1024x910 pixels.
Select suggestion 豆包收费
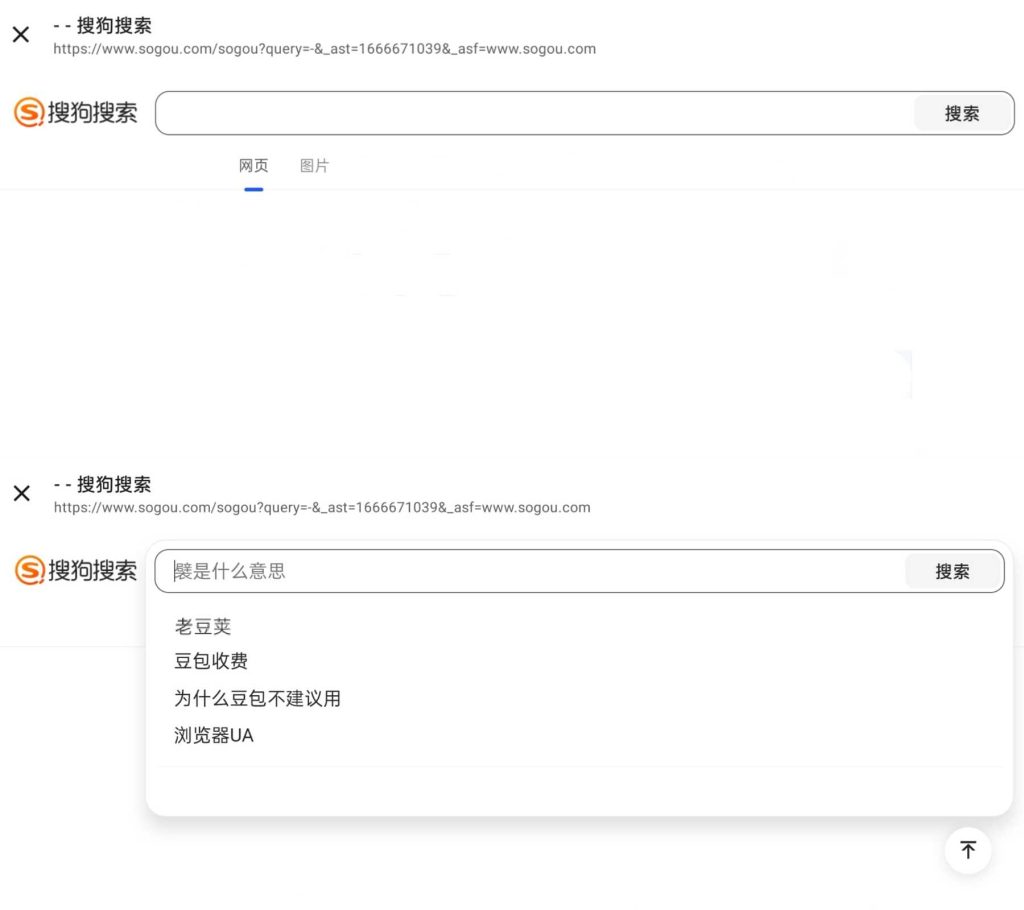tap(211, 661)
